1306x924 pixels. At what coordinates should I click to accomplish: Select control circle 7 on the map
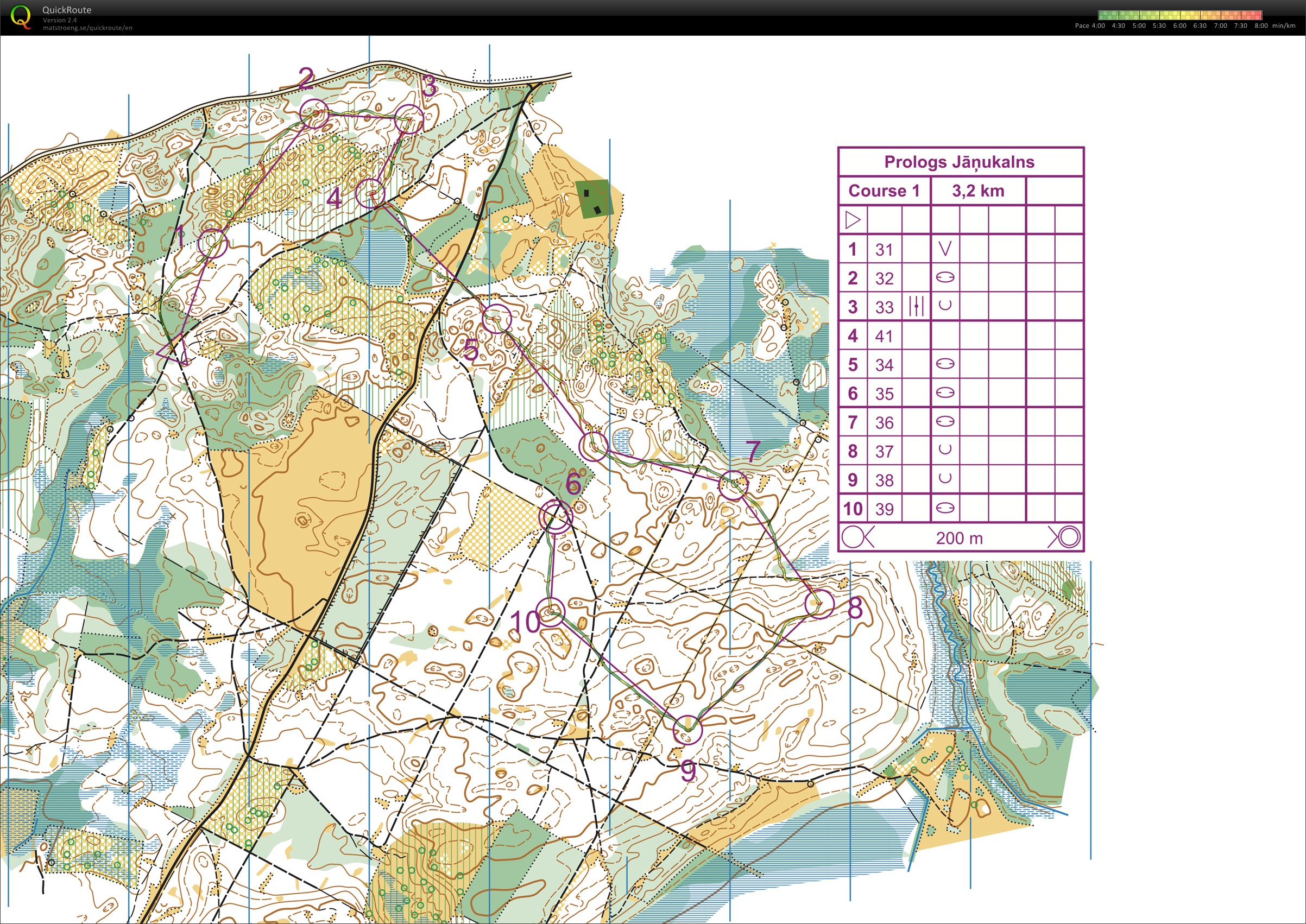click(734, 485)
